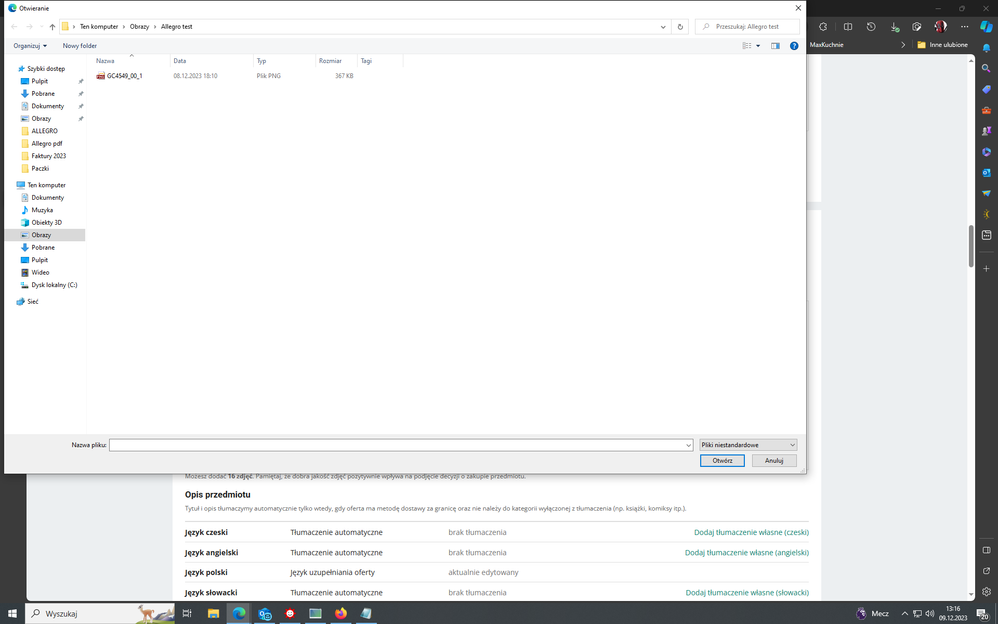Click the Edge page vertical scrollbar thumb
Viewport: 998px width, 624px height.
coord(971,246)
